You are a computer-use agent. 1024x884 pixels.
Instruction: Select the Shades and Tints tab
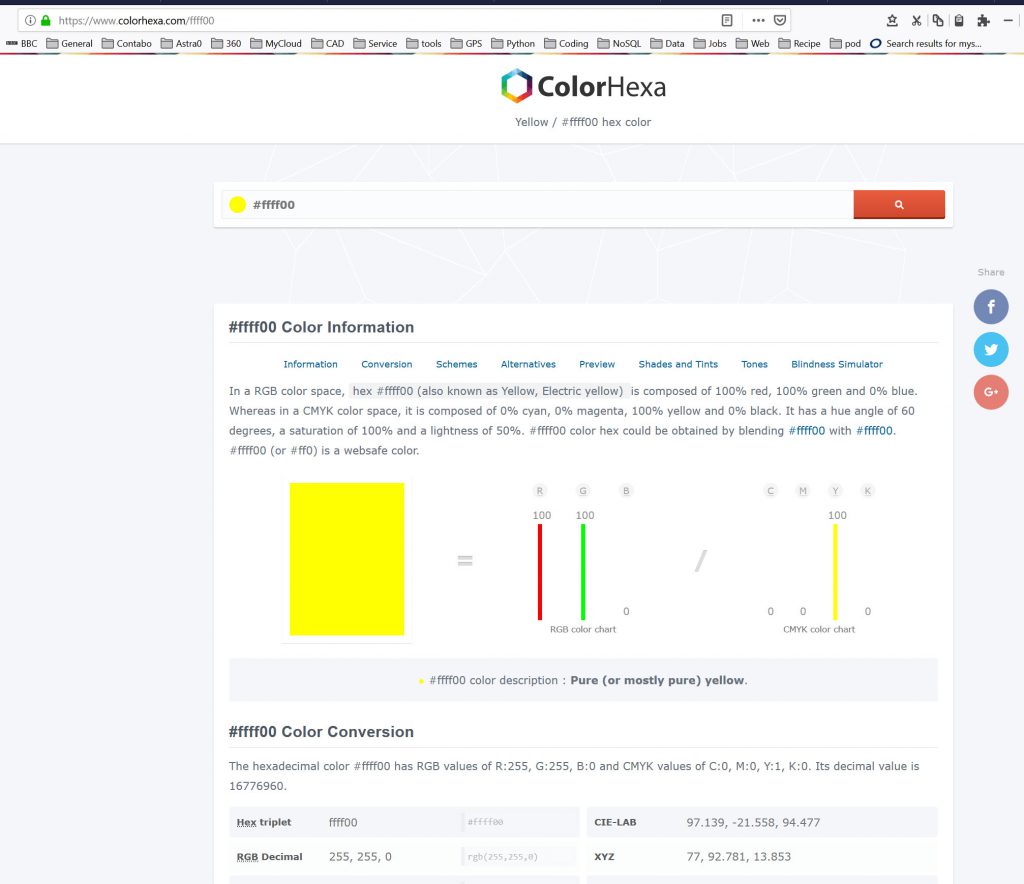[x=678, y=364]
